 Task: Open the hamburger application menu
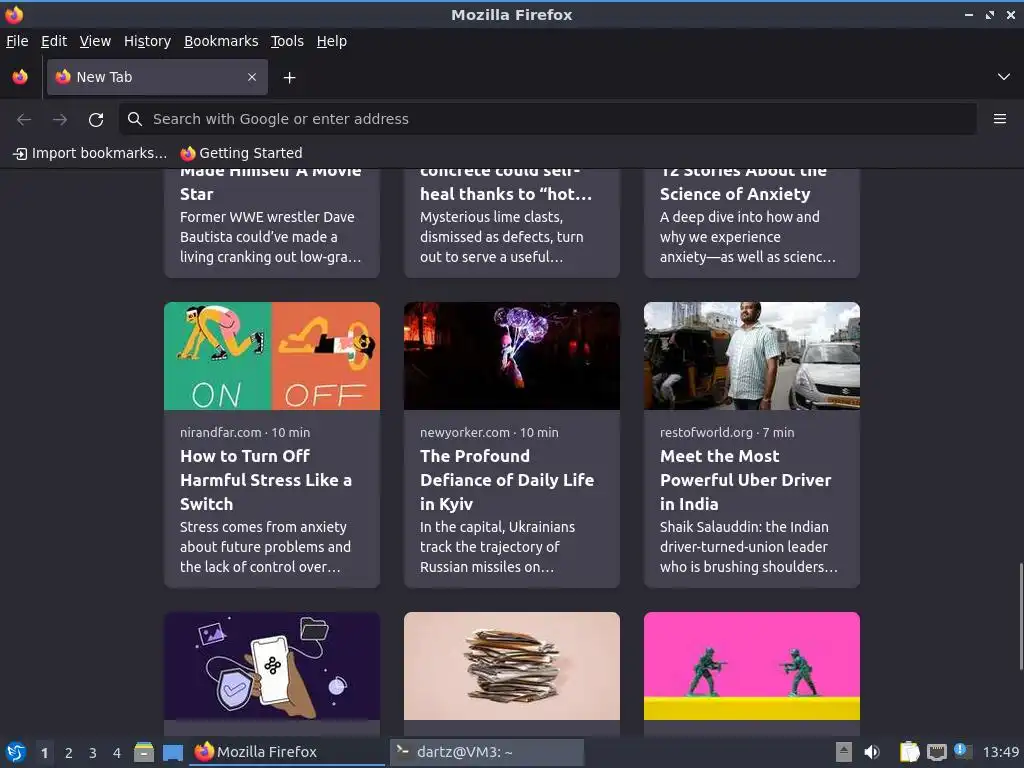click(1000, 119)
